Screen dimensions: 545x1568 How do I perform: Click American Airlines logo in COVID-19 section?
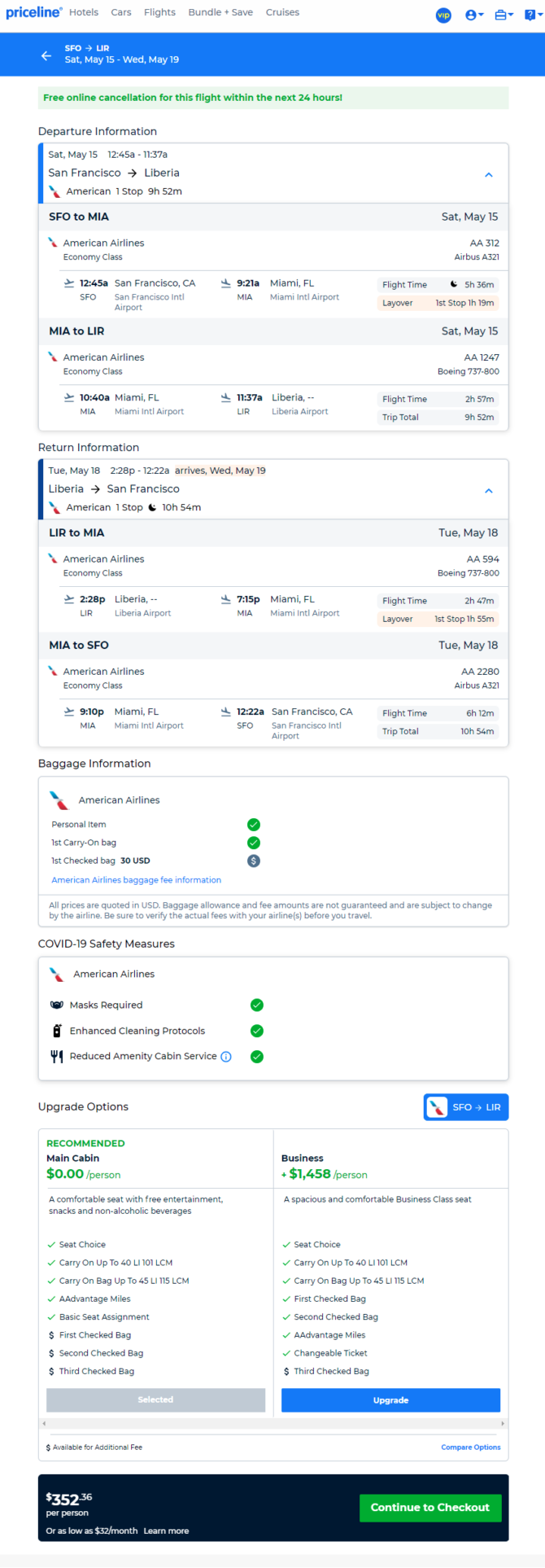(x=57, y=974)
